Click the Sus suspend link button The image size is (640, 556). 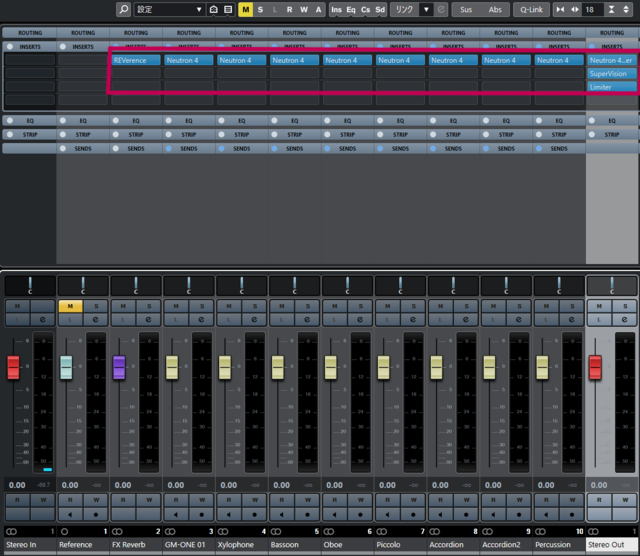click(x=466, y=9)
